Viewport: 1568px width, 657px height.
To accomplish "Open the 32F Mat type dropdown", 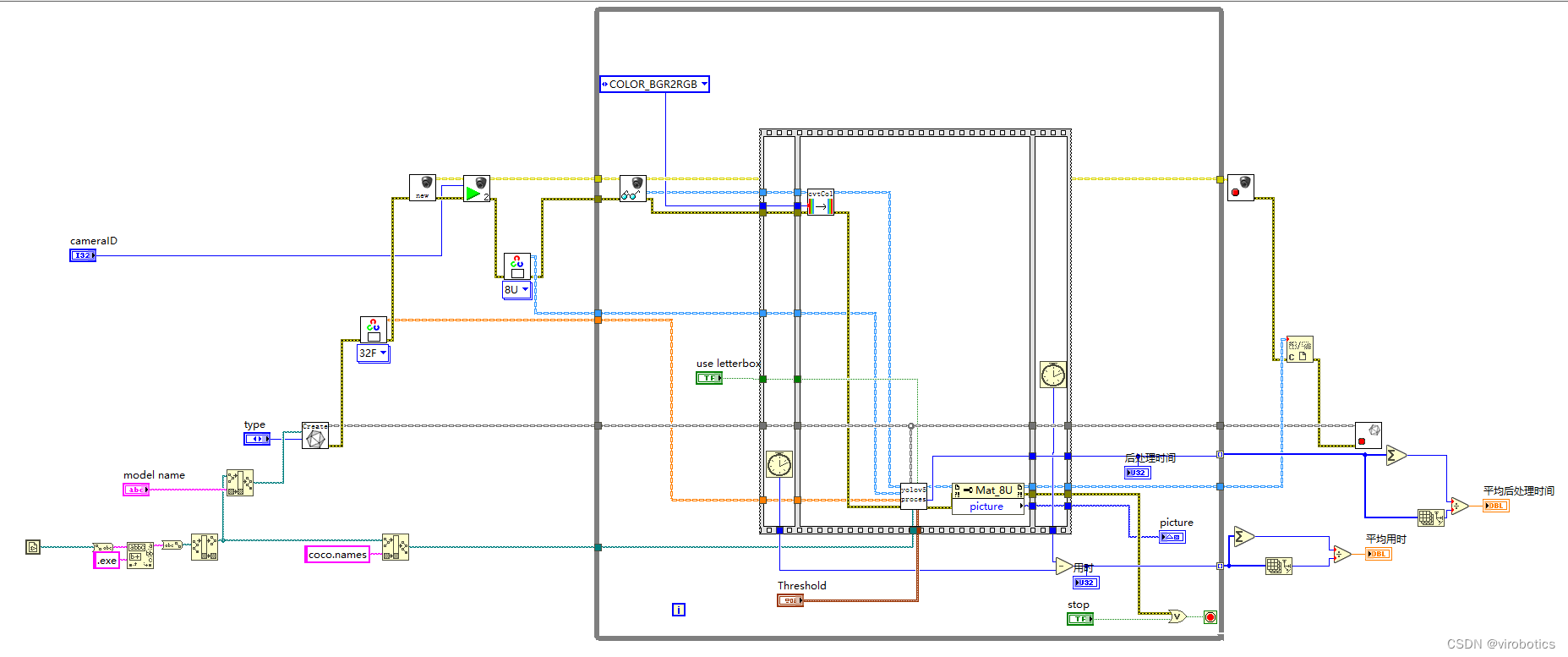I will click(373, 353).
